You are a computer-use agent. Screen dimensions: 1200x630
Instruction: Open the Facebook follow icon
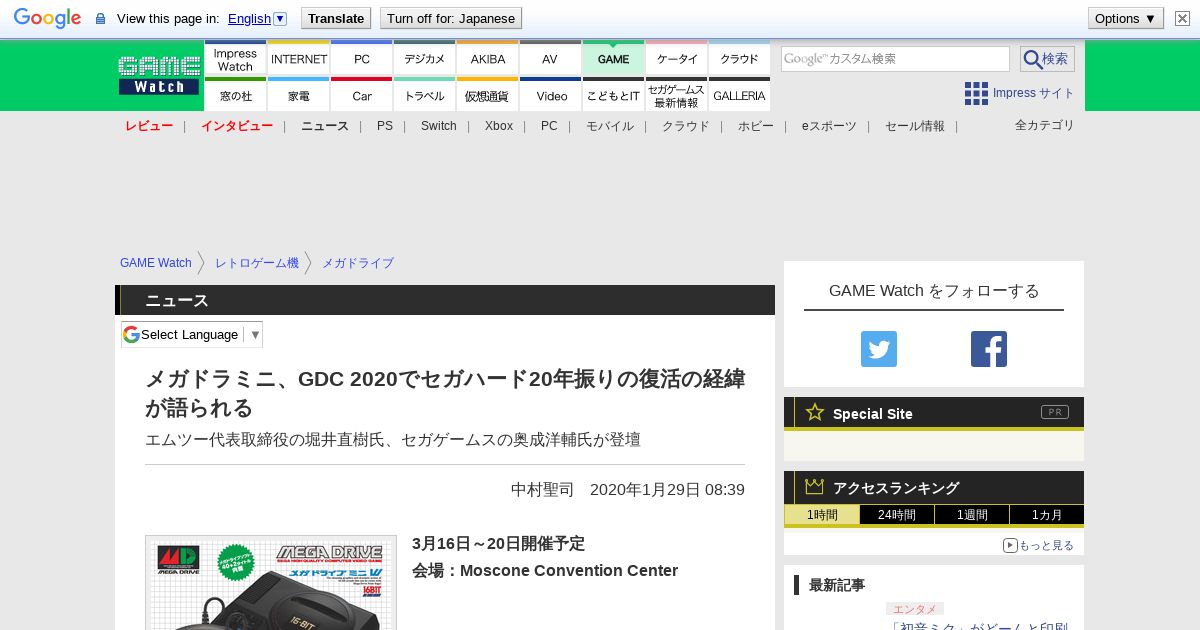(x=988, y=349)
